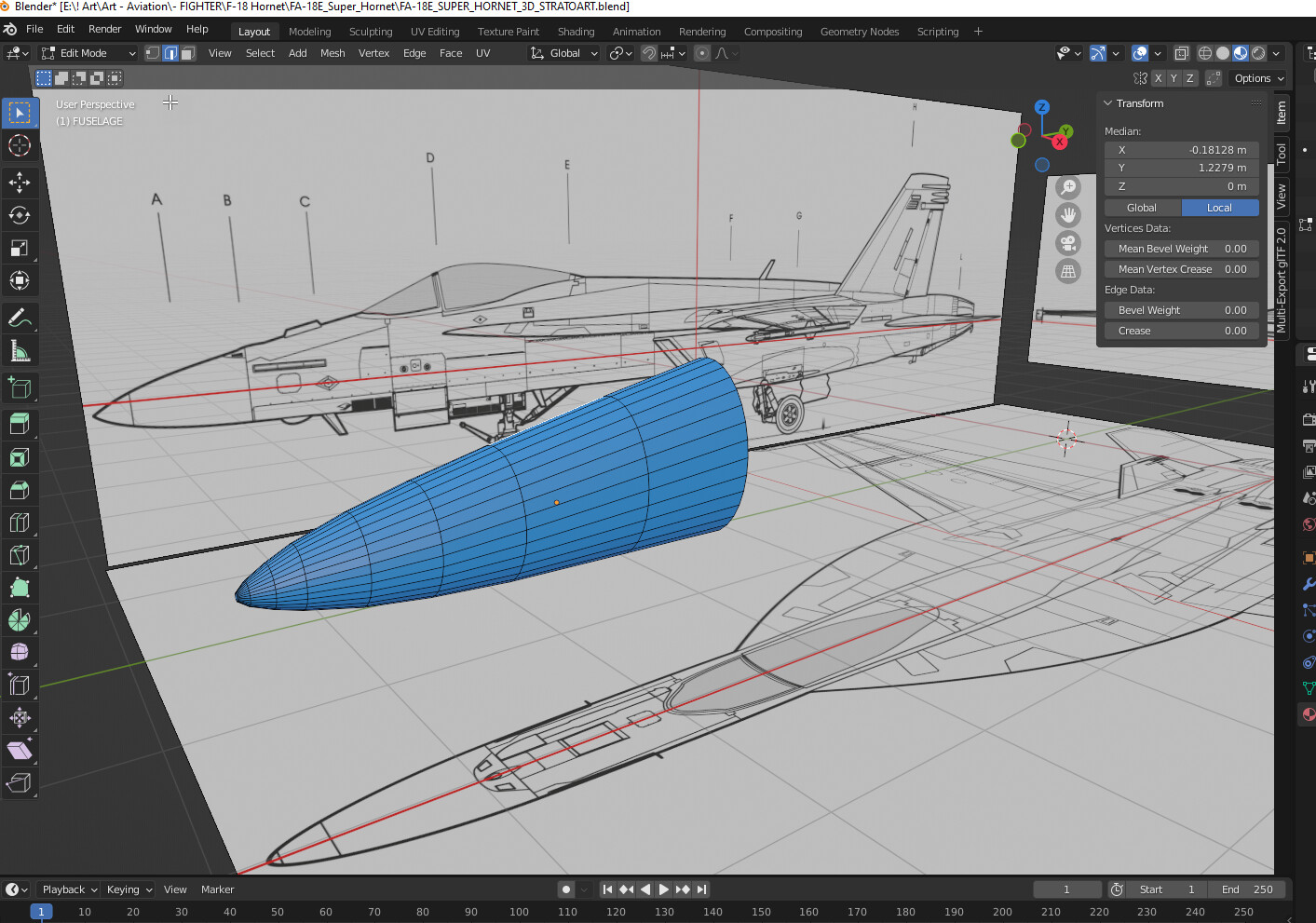
Task: Toggle mesh mirror Y axis
Action: tap(1174, 78)
